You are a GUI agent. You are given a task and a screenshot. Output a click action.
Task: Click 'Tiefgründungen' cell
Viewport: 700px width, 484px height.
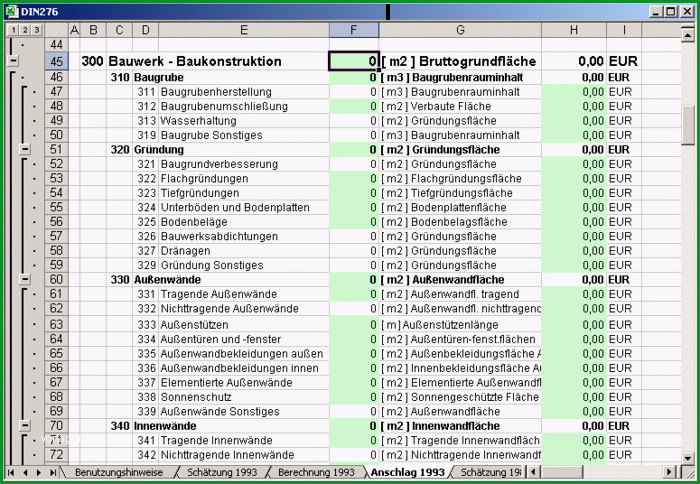click(x=244, y=193)
